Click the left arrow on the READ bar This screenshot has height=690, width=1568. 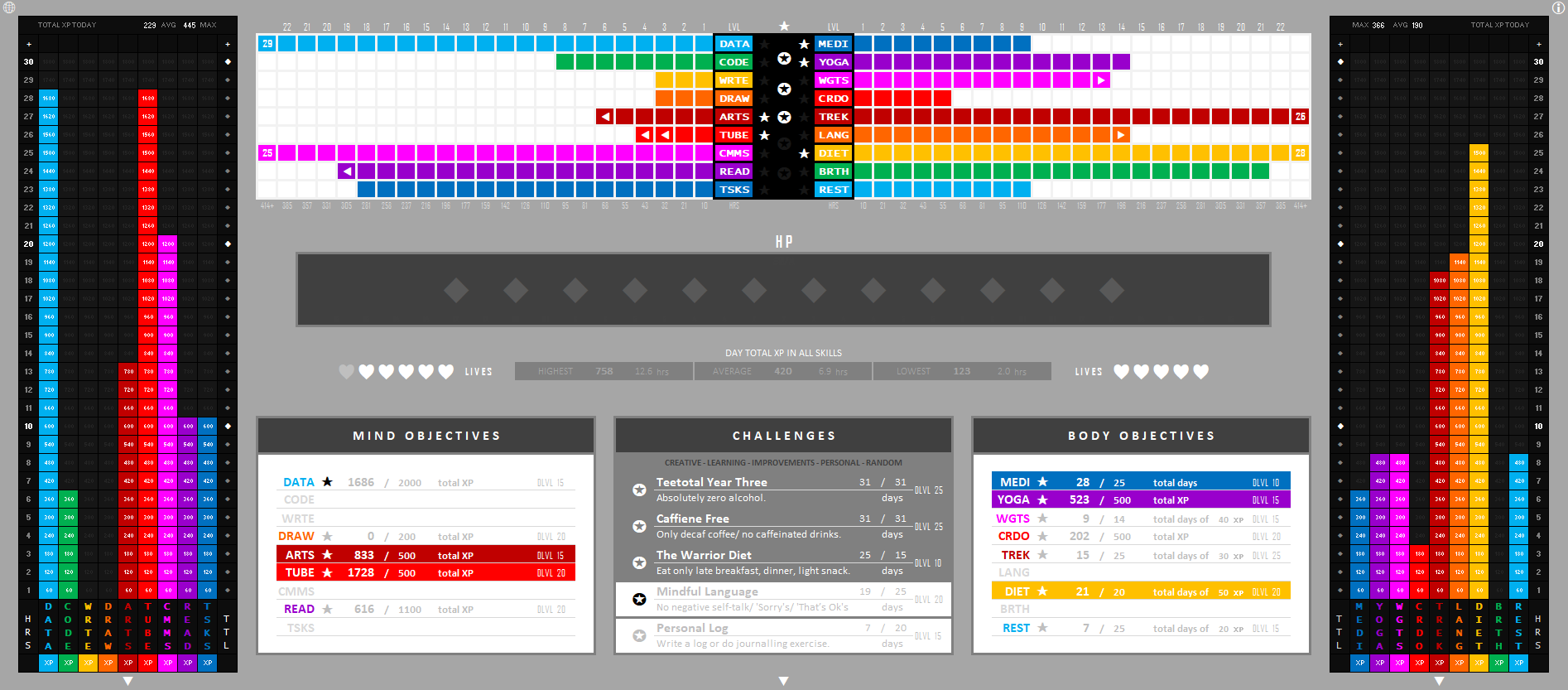348,171
